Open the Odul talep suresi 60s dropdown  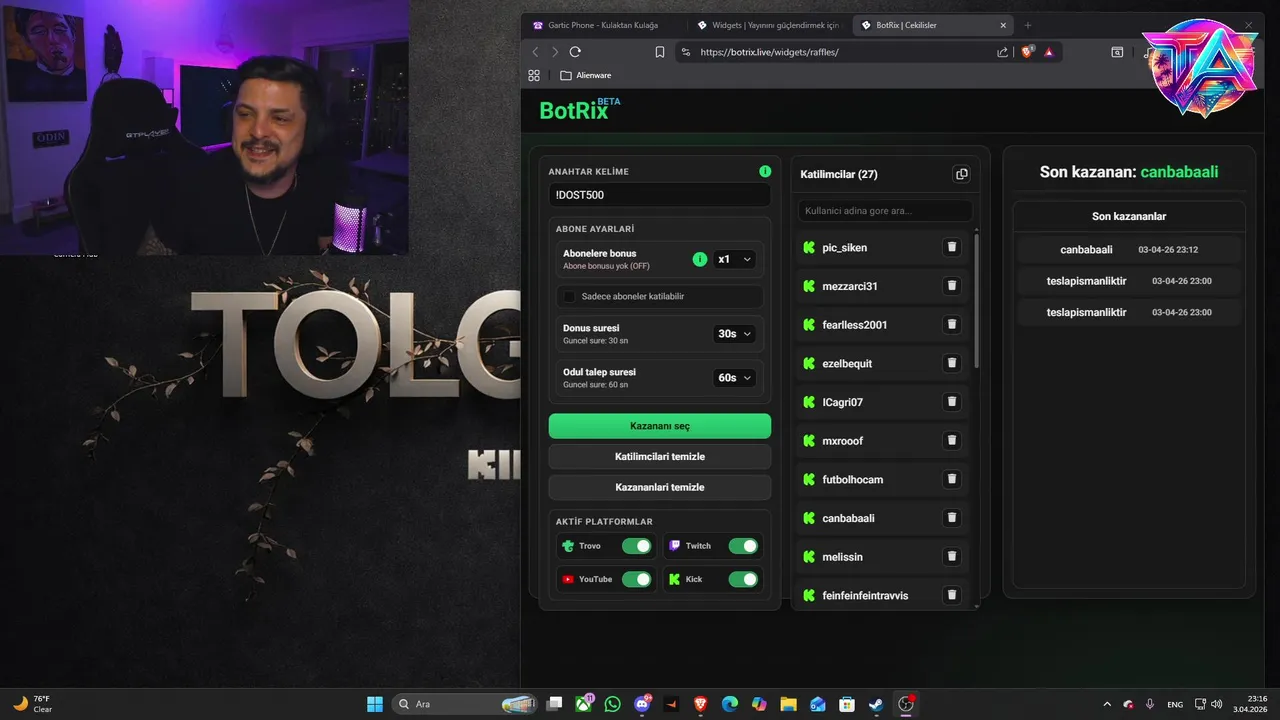point(734,378)
